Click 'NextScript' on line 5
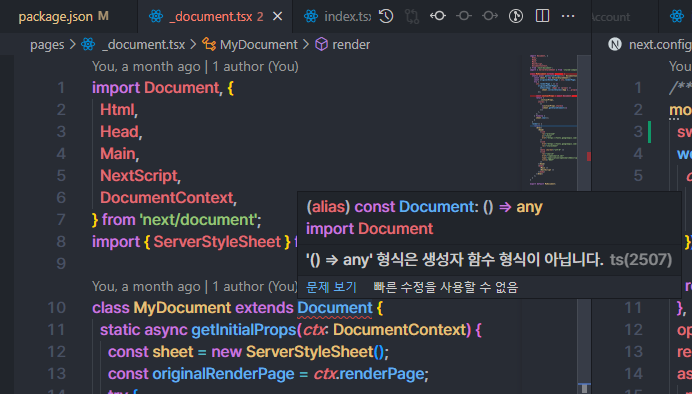692x394 pixels. [x=139, y=176]
